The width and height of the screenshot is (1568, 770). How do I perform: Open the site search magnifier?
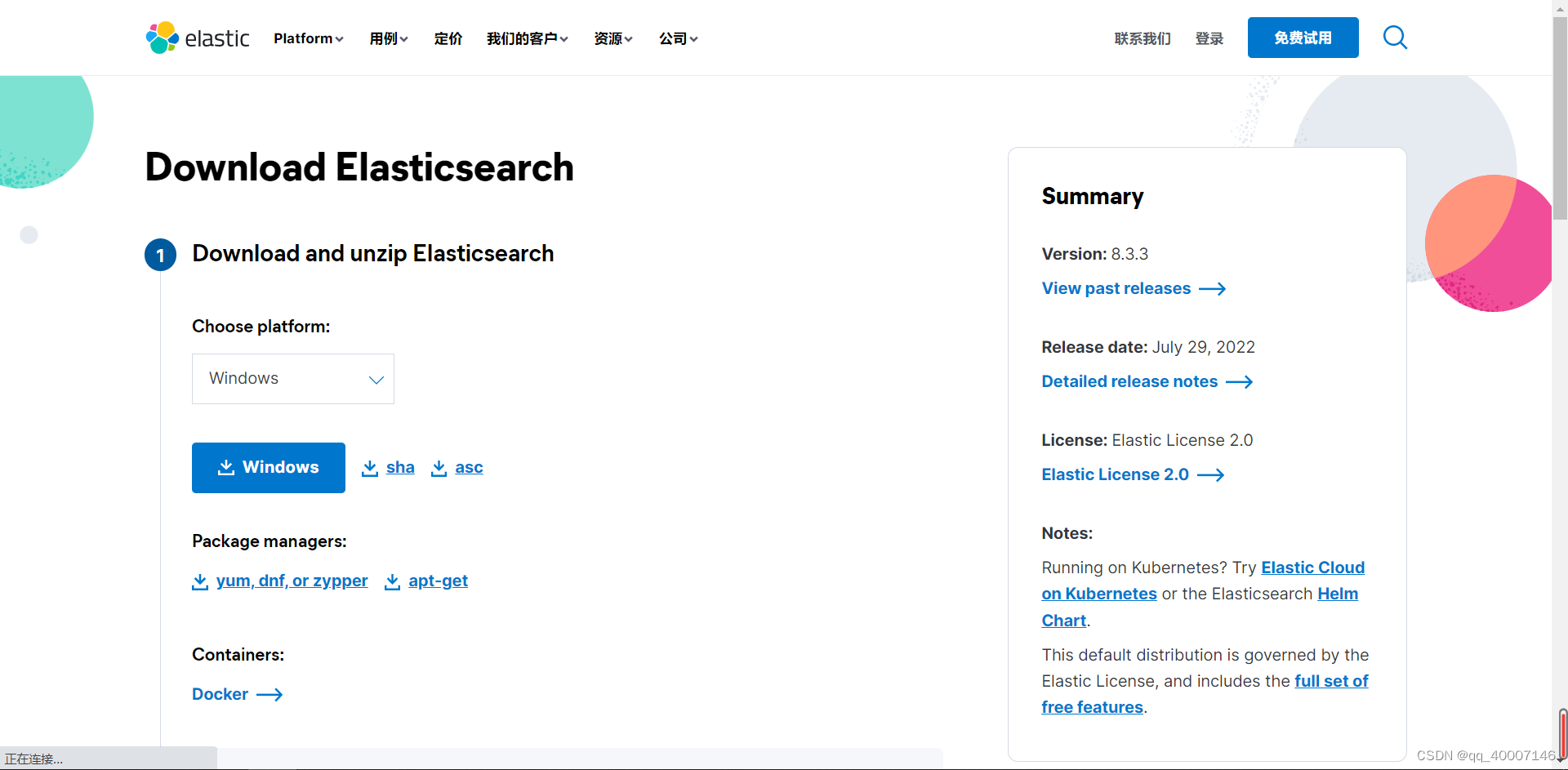pyautogui.click(x=1395, y=38)
